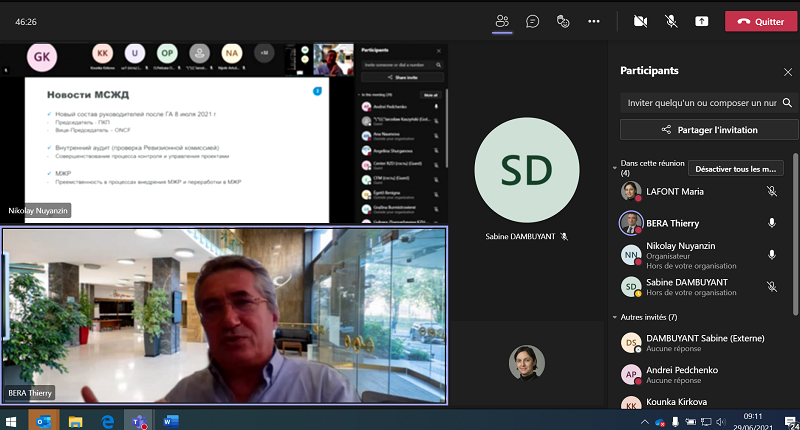The image size is (800, 430).
Task: Toggle the participants panel icon
Action: (x=502, y=21)
